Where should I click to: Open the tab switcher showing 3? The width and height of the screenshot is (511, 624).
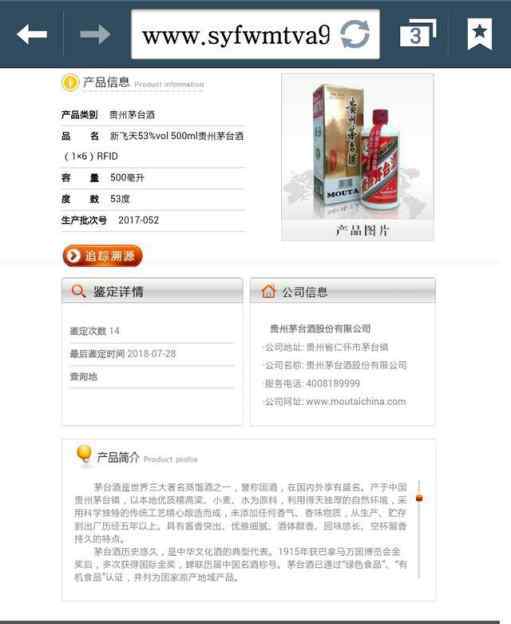coord(418,33)
